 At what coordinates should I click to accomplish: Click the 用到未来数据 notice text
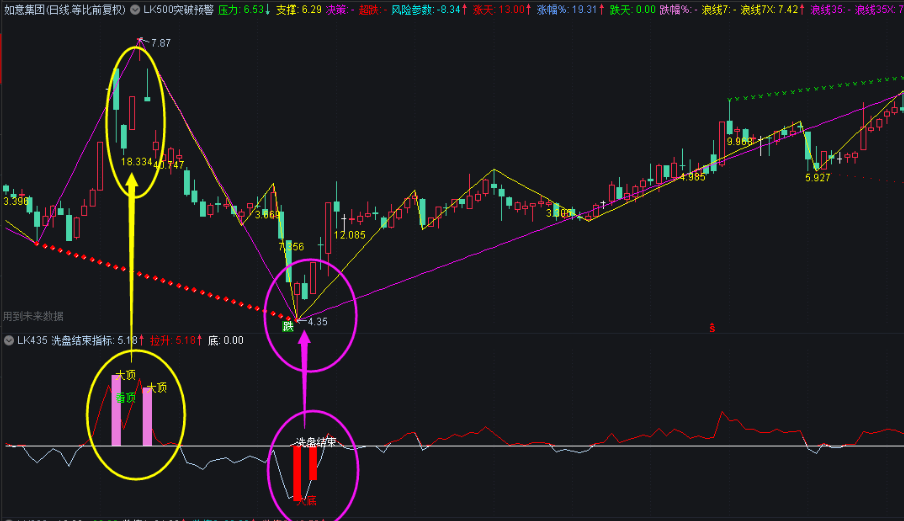33,316
